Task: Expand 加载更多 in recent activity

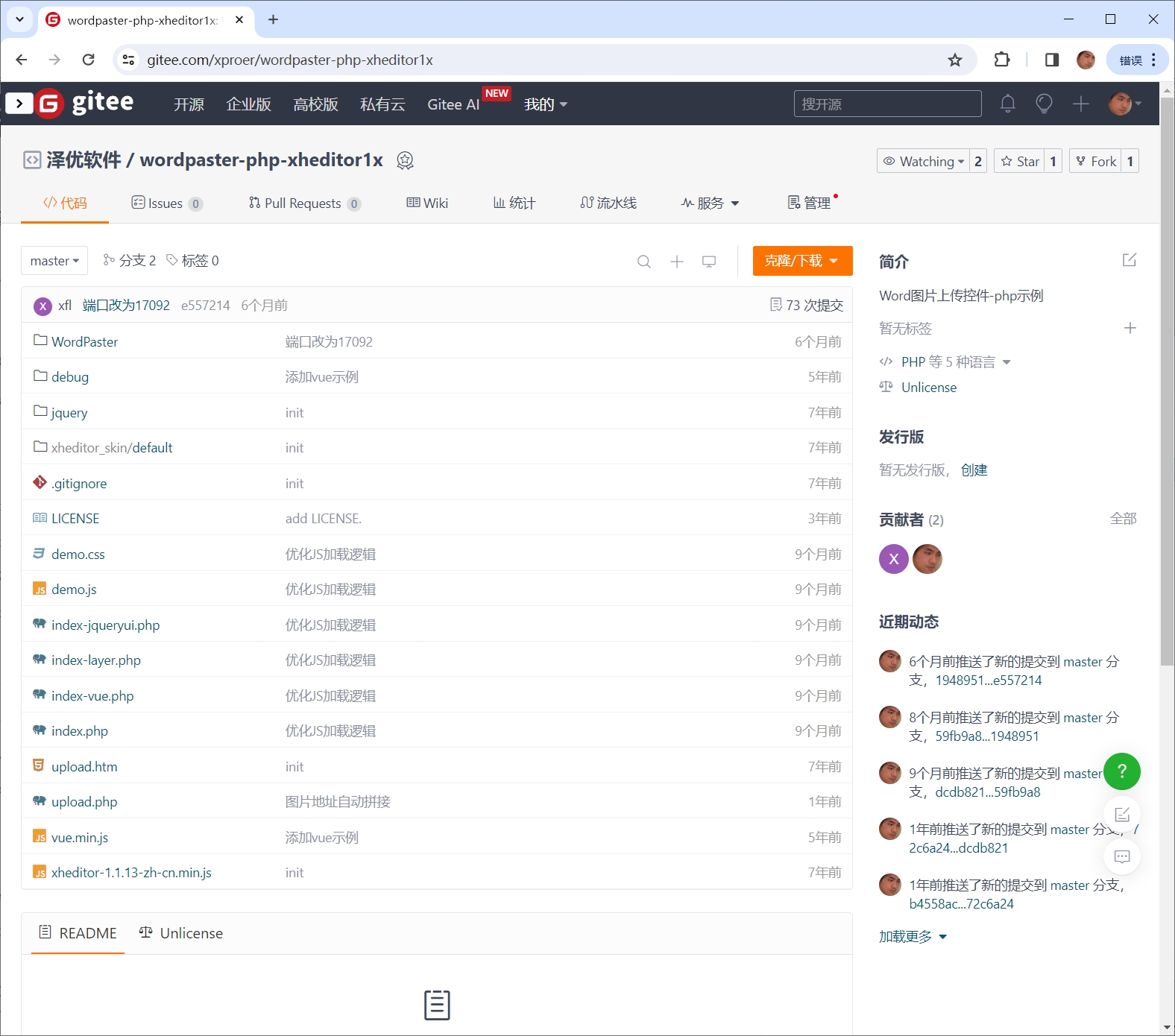Action: point(913,937)
